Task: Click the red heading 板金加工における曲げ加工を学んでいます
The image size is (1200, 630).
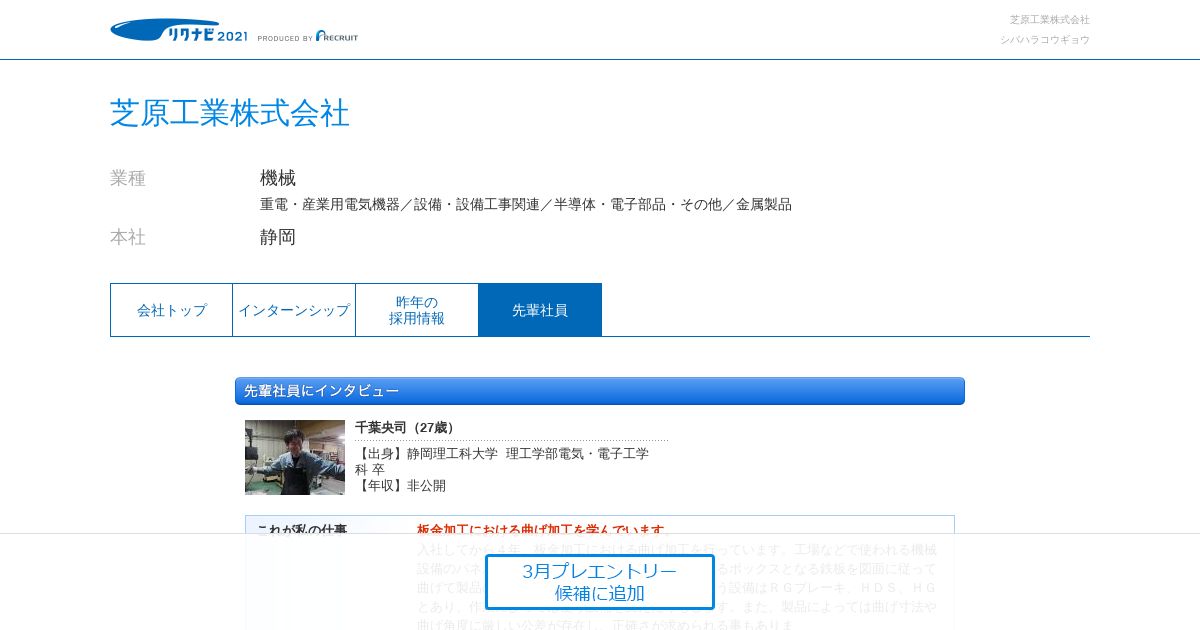Action: tap(541, 530)
